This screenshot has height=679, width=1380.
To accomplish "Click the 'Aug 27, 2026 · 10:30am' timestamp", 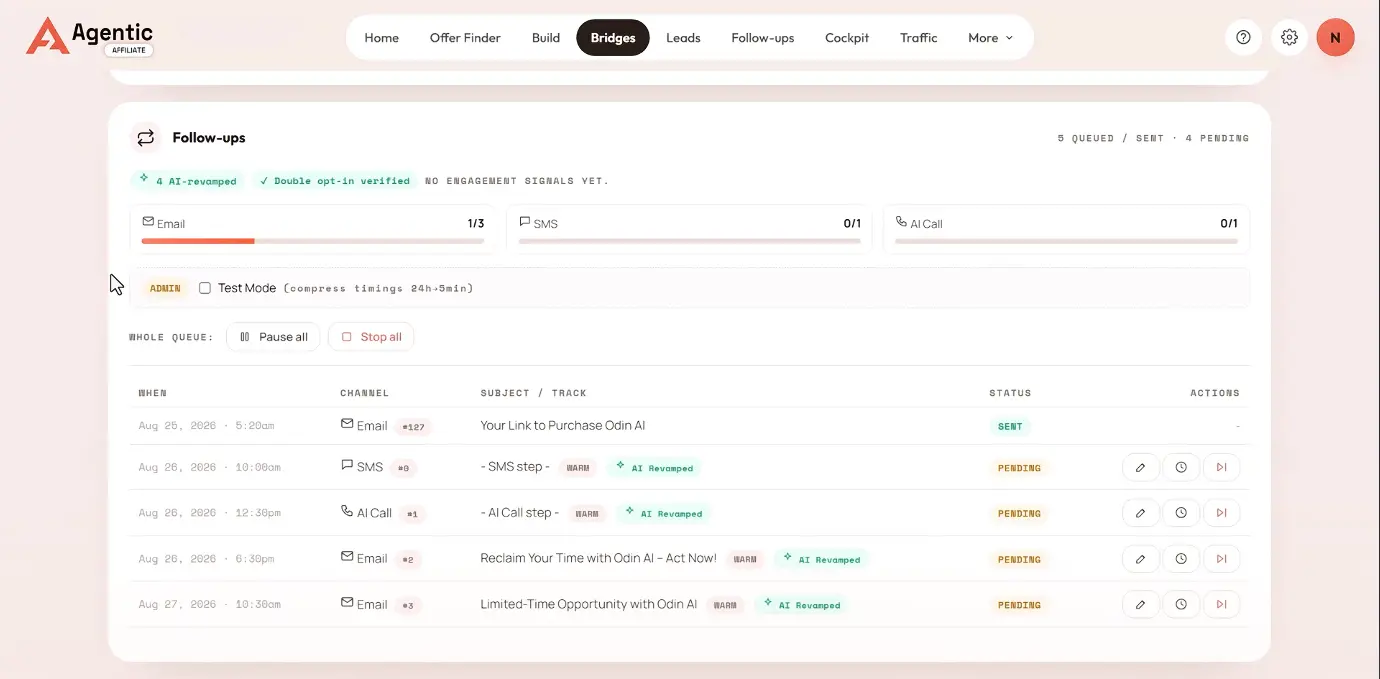I will (209, 604).
